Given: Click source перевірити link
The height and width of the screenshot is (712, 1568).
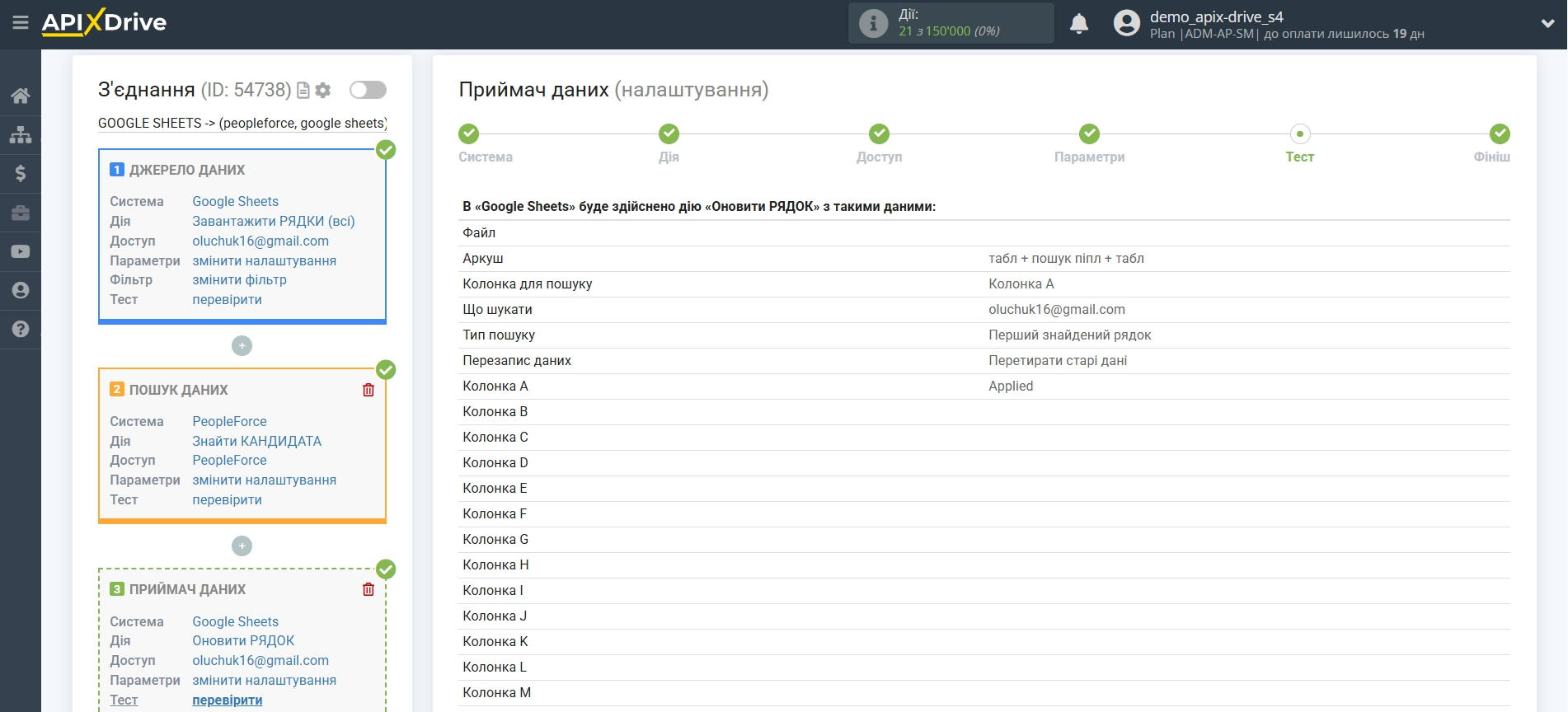Looking at the screenshot, I should [x=227, y=299].
